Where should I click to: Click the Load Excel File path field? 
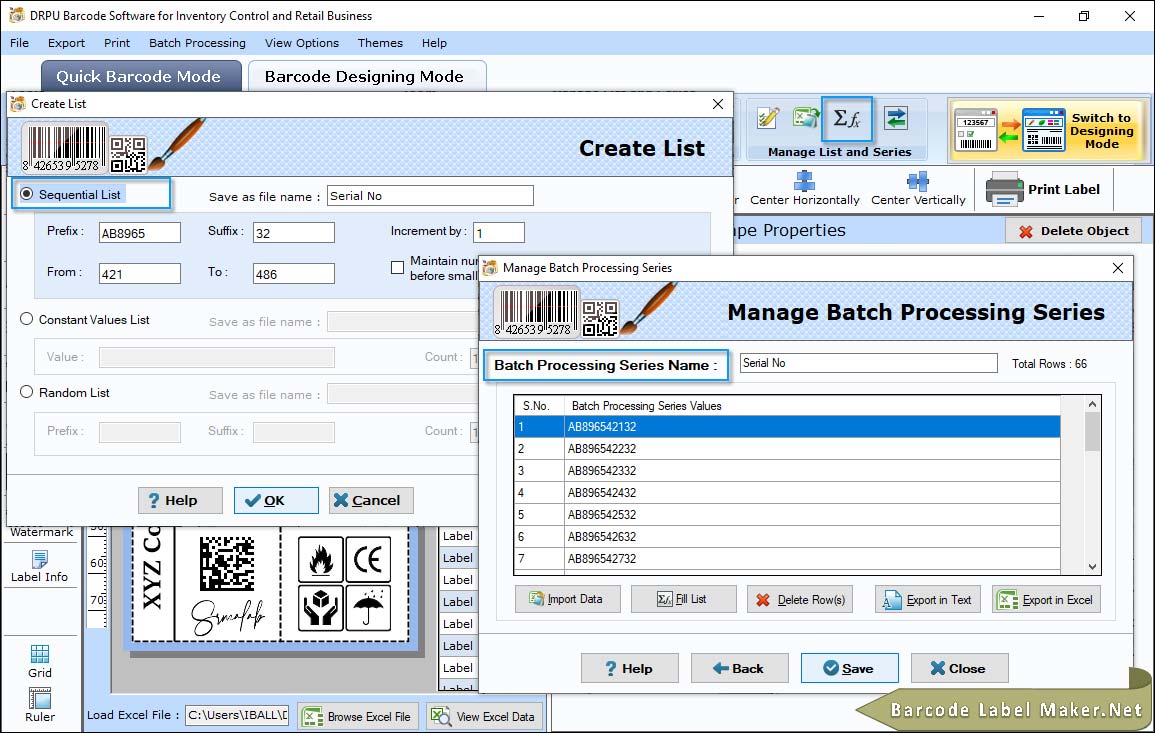(x=236, y=715)
